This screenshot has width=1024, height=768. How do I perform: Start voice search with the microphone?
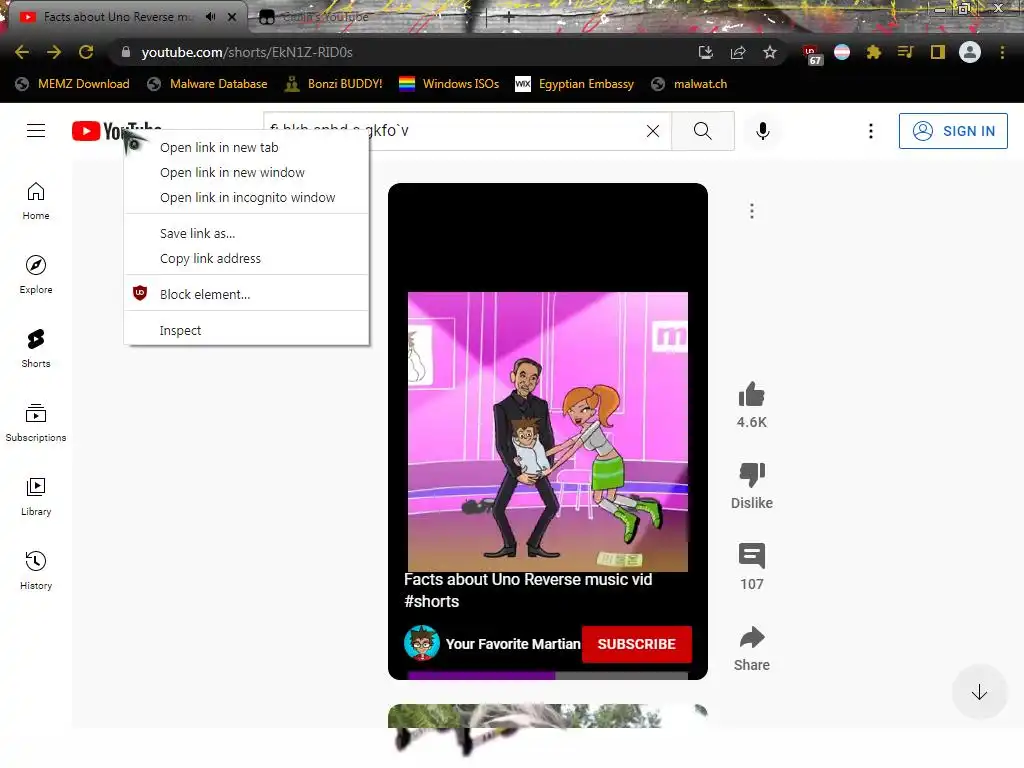pos(762,131)
